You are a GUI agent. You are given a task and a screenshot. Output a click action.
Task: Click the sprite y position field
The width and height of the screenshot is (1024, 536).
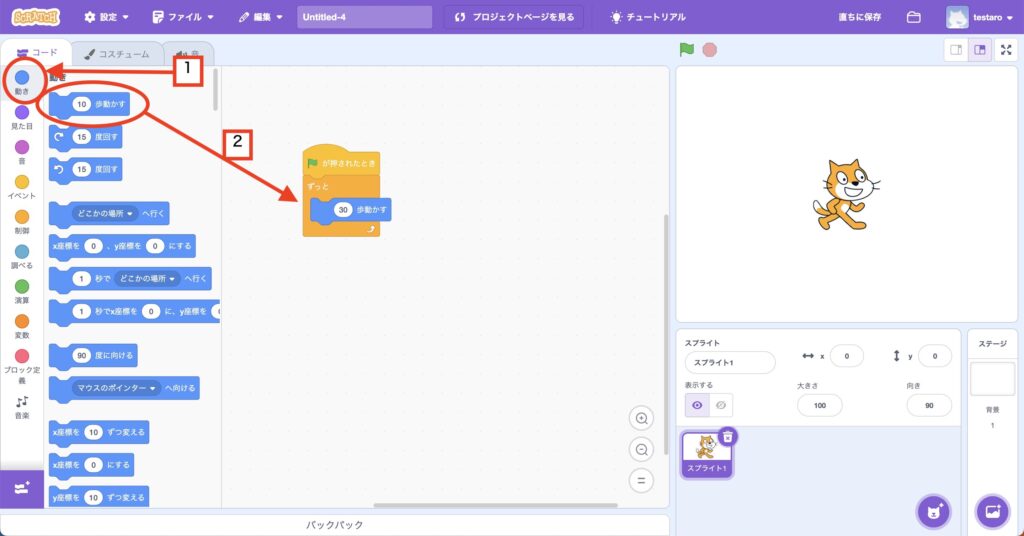click(935, 356)
